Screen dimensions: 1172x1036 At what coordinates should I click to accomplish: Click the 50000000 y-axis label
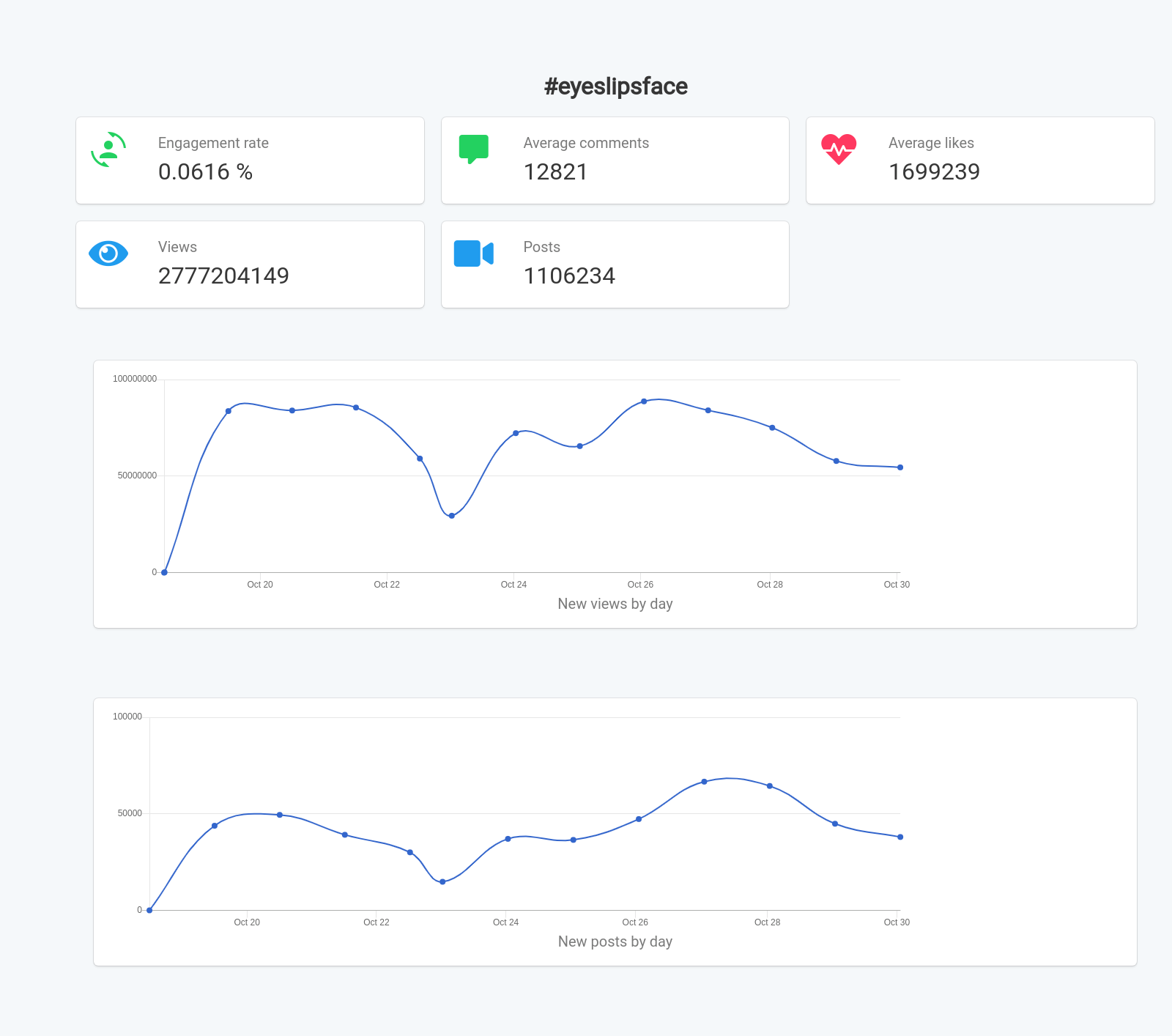click(137, 476)
